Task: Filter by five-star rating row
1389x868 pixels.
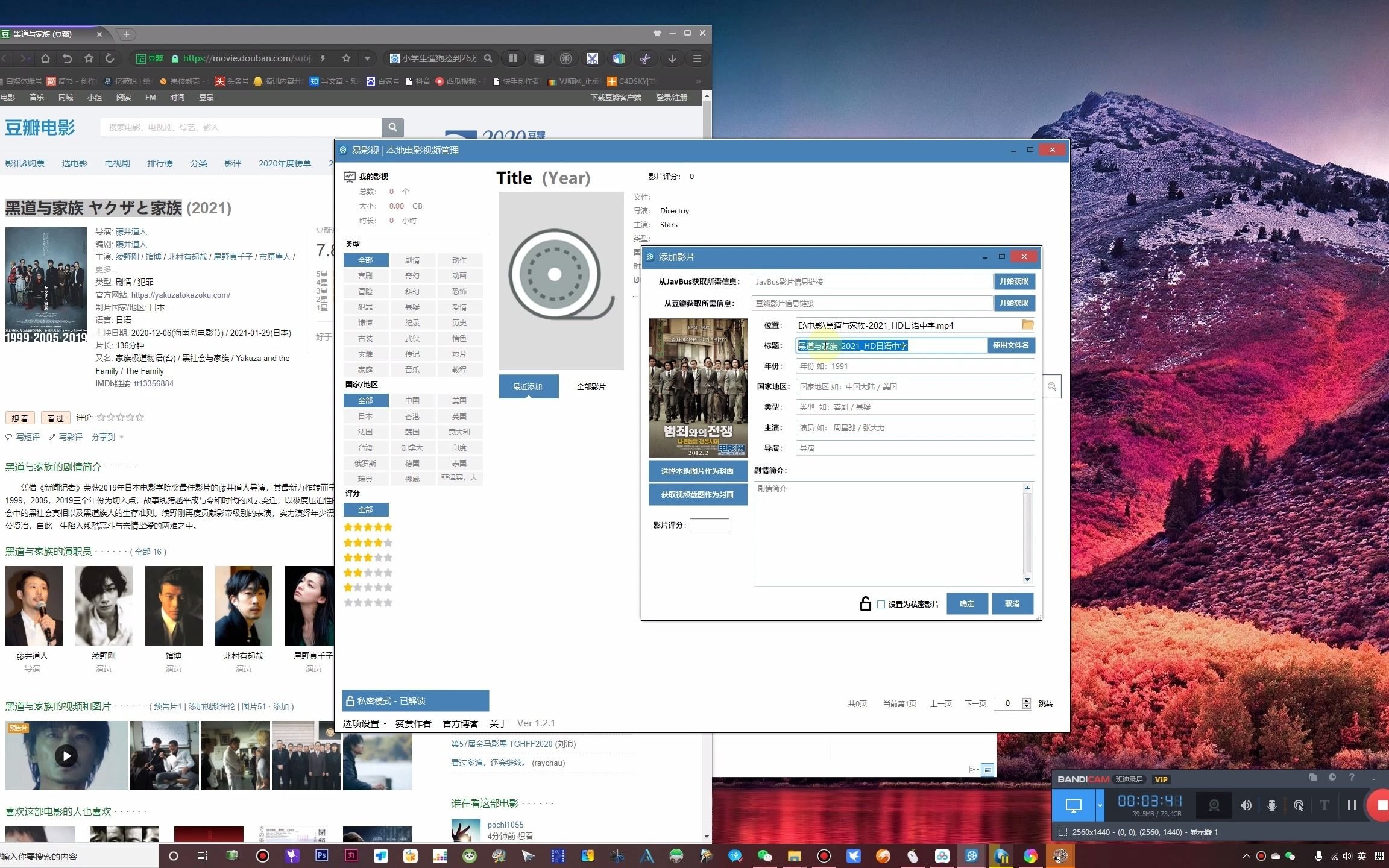Action: tap(368, 527)
